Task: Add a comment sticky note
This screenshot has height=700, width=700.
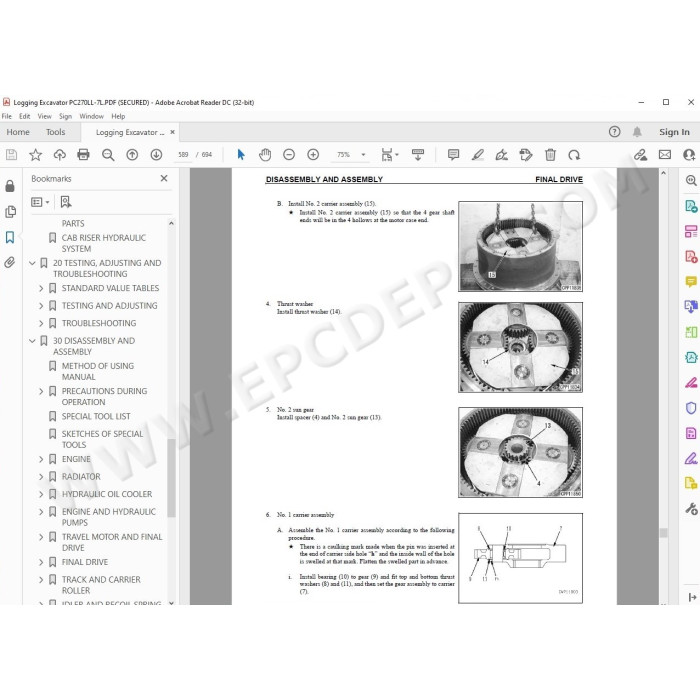Action: [453, 155]
